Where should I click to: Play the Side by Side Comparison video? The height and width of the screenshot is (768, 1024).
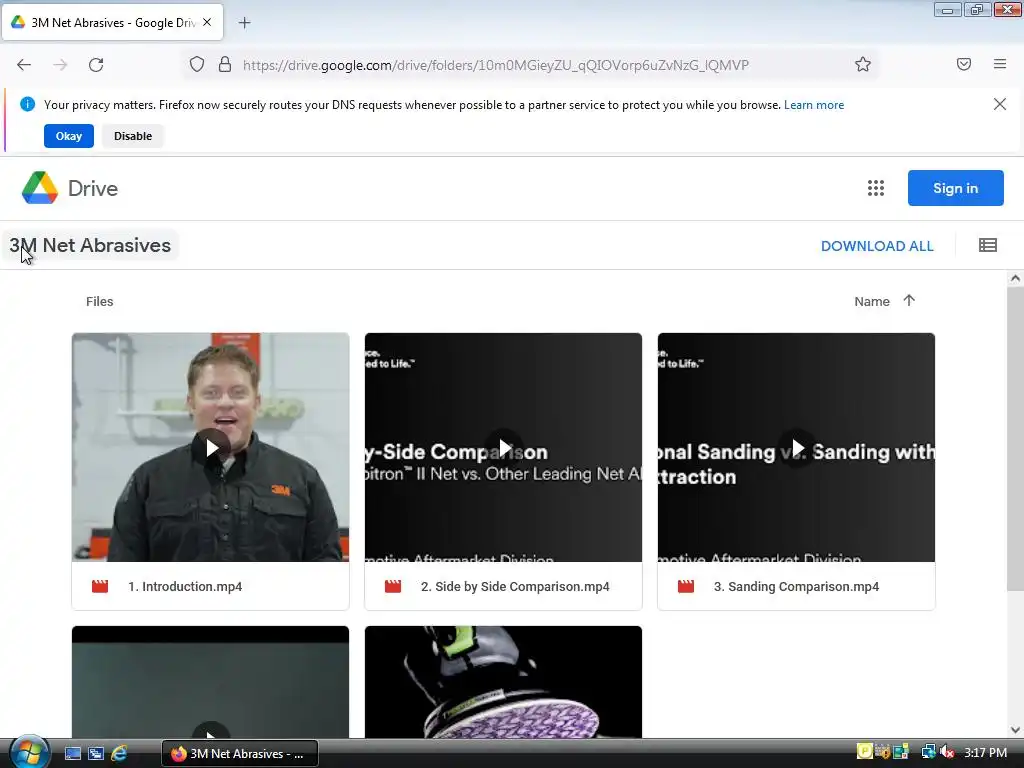tap(504, 448)
